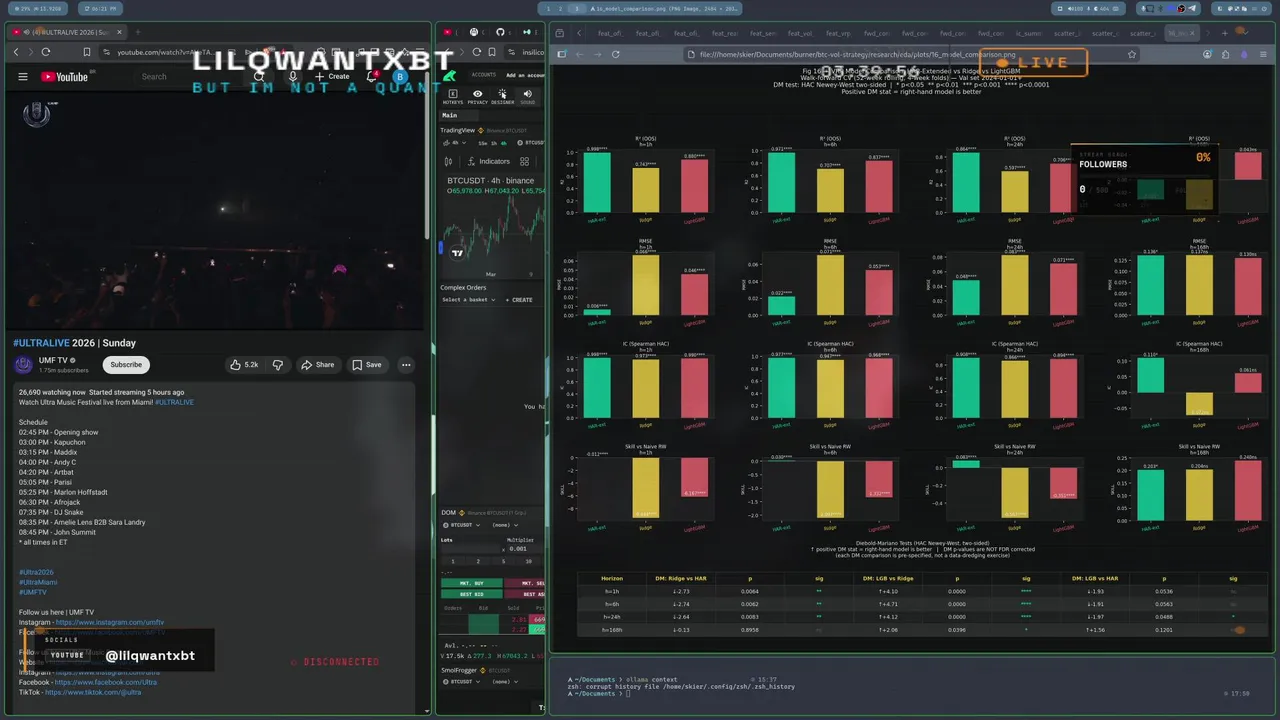This screenshot has height=720, width=1280.
Task: Share the ULTRALIVE video
Action: [x=318, y=365]
